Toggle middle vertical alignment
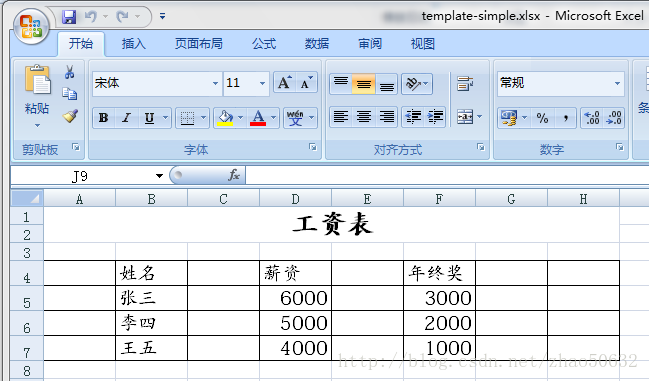The image size is (649, 381). [x=364, y=84]
